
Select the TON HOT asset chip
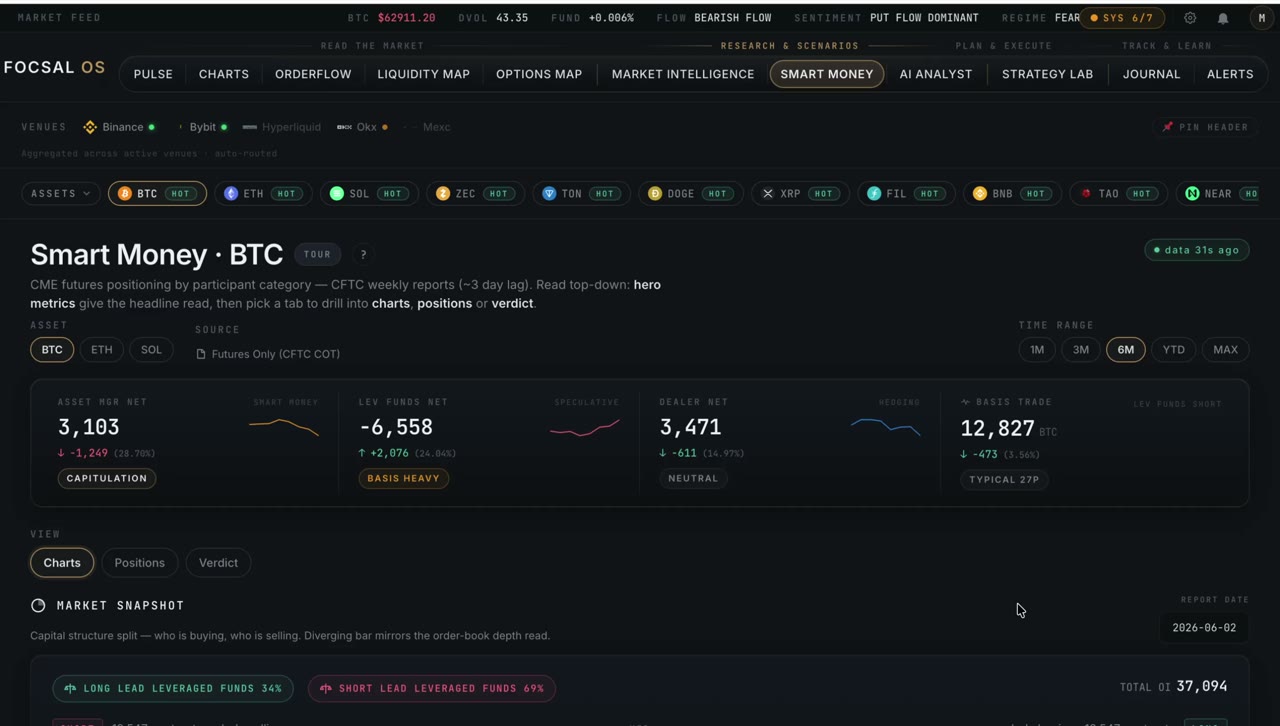coord(581,194)
